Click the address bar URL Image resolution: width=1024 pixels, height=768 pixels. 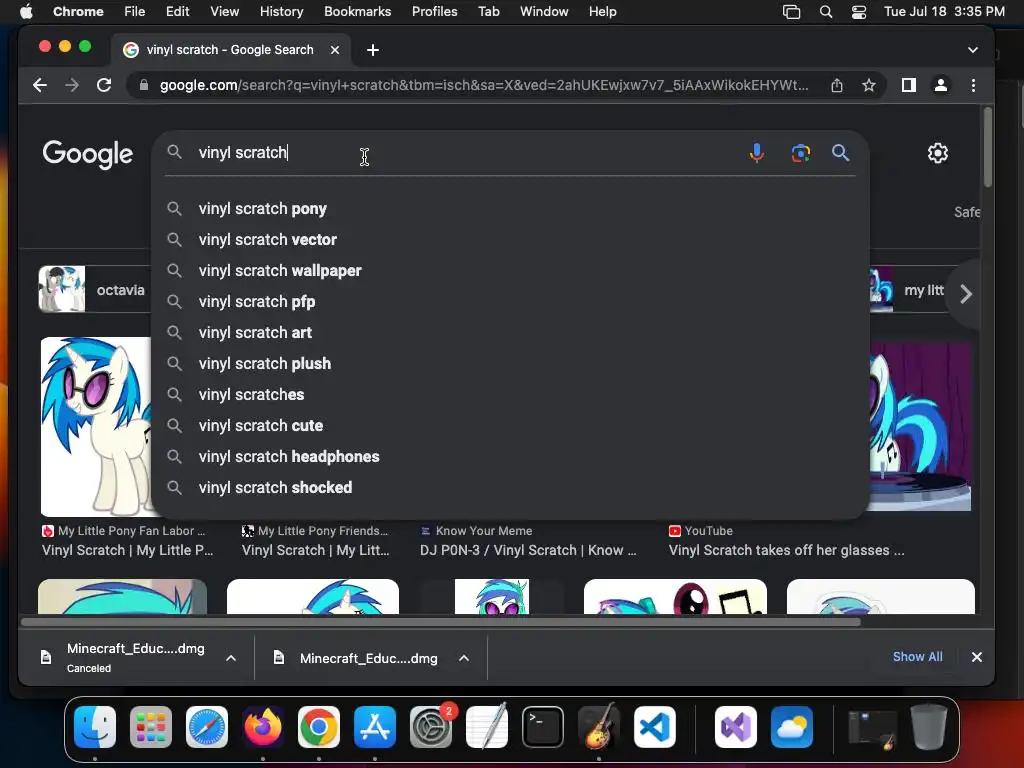(483, 85)
